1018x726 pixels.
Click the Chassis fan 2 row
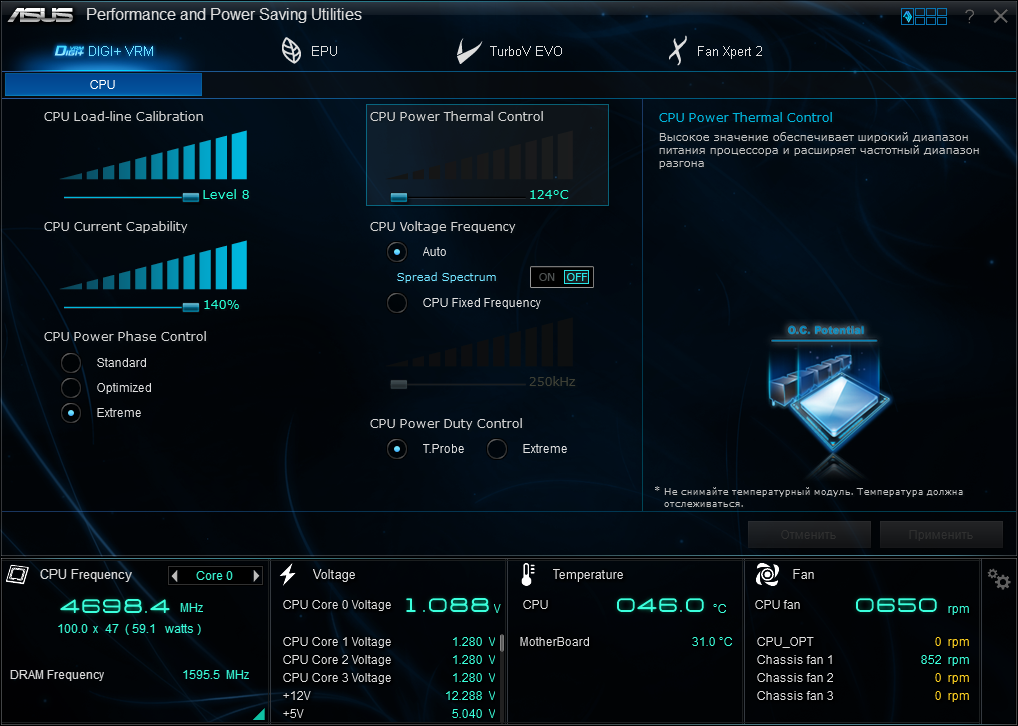pos(863,678)
